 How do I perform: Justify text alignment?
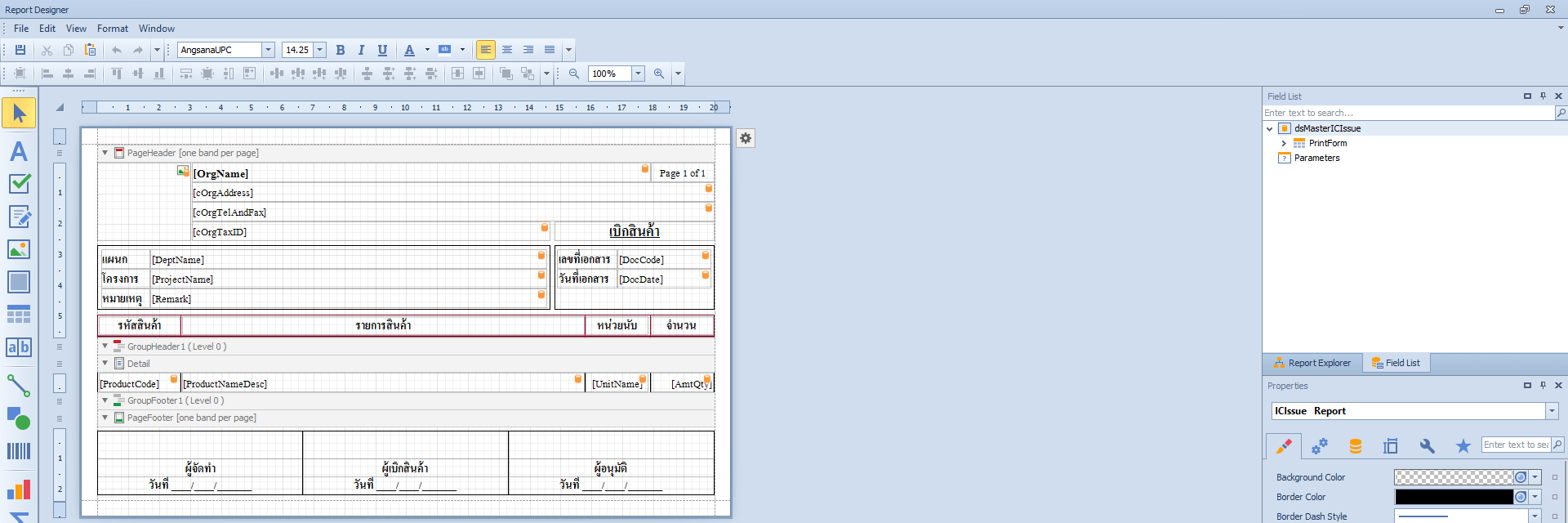pos(550,50)
